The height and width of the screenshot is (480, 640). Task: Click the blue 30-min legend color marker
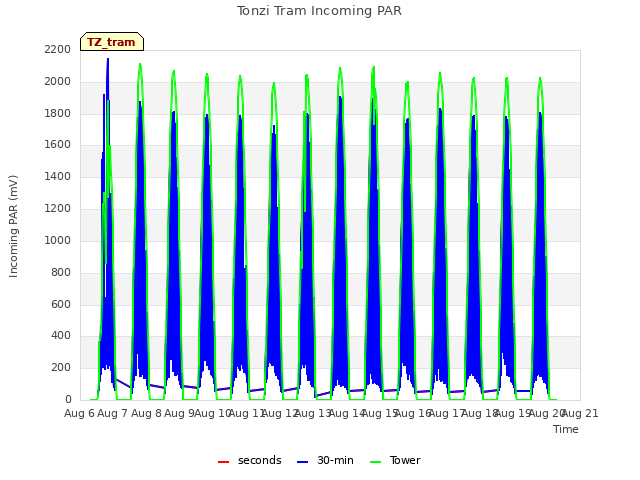click(302, 462)
